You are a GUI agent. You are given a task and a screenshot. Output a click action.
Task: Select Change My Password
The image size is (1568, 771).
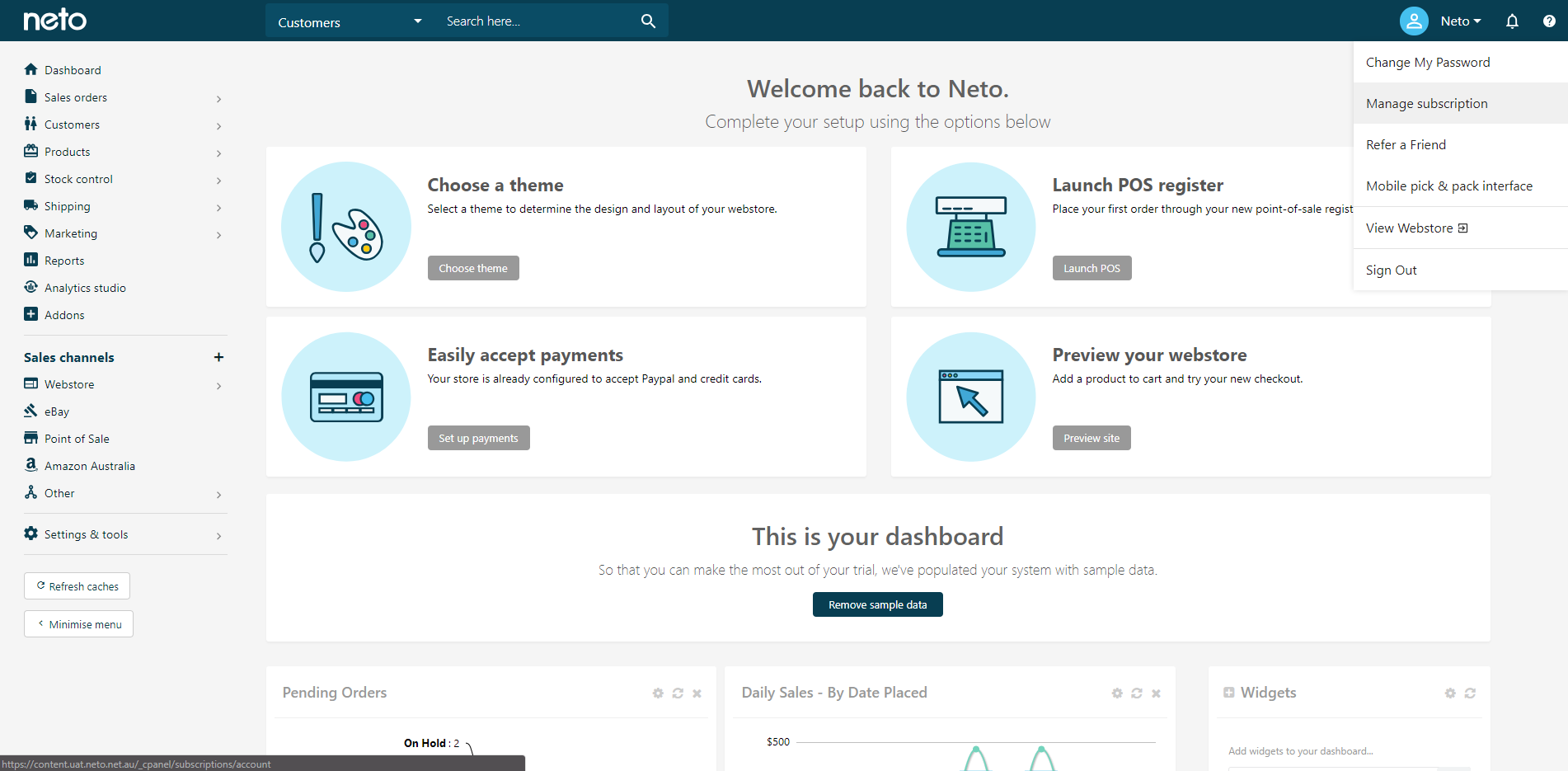pos(1460,62)
